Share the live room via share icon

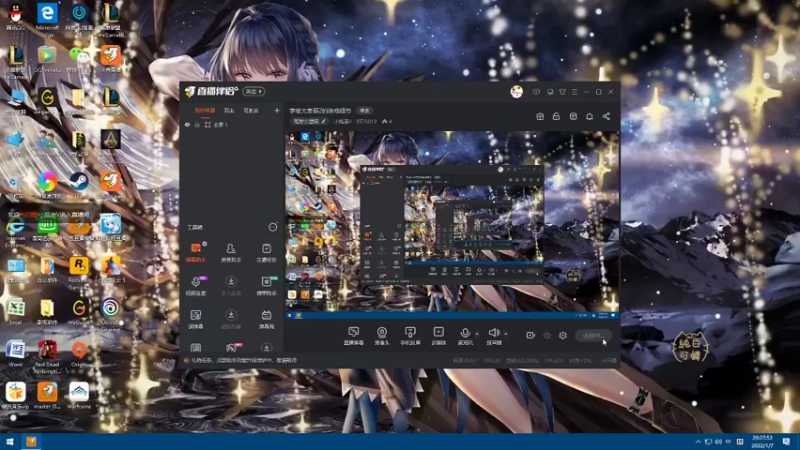606,116
